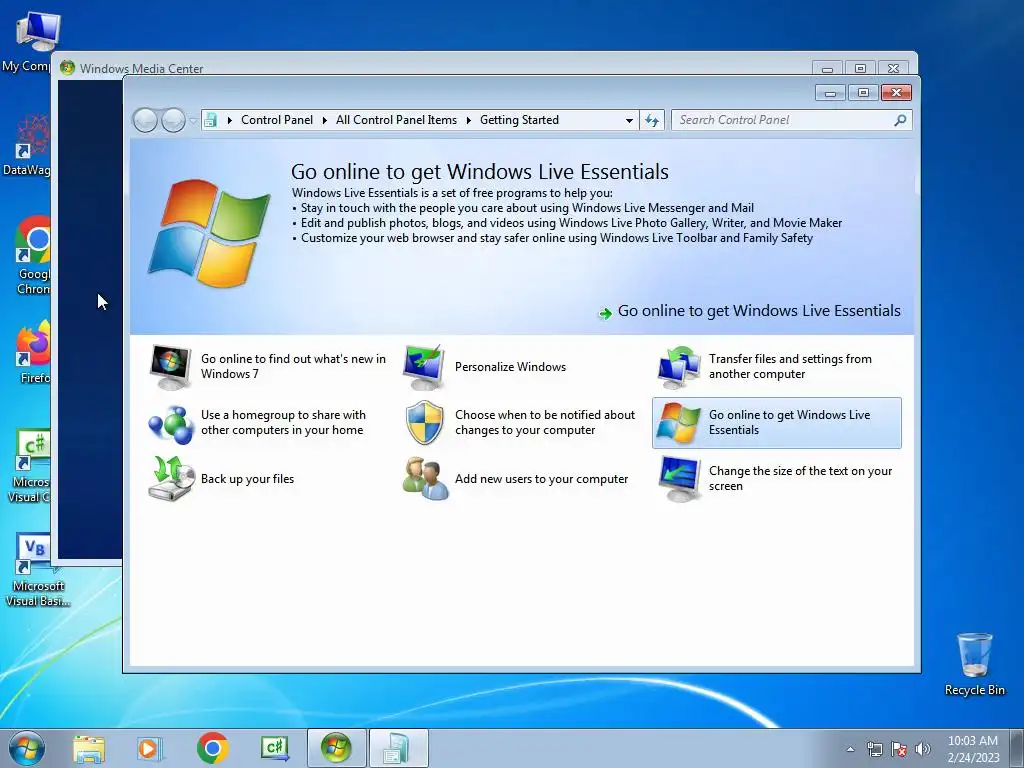Open the Personalize Windows text link
The width and height of the screenshot is (1024, 768).
click(510, 367)
